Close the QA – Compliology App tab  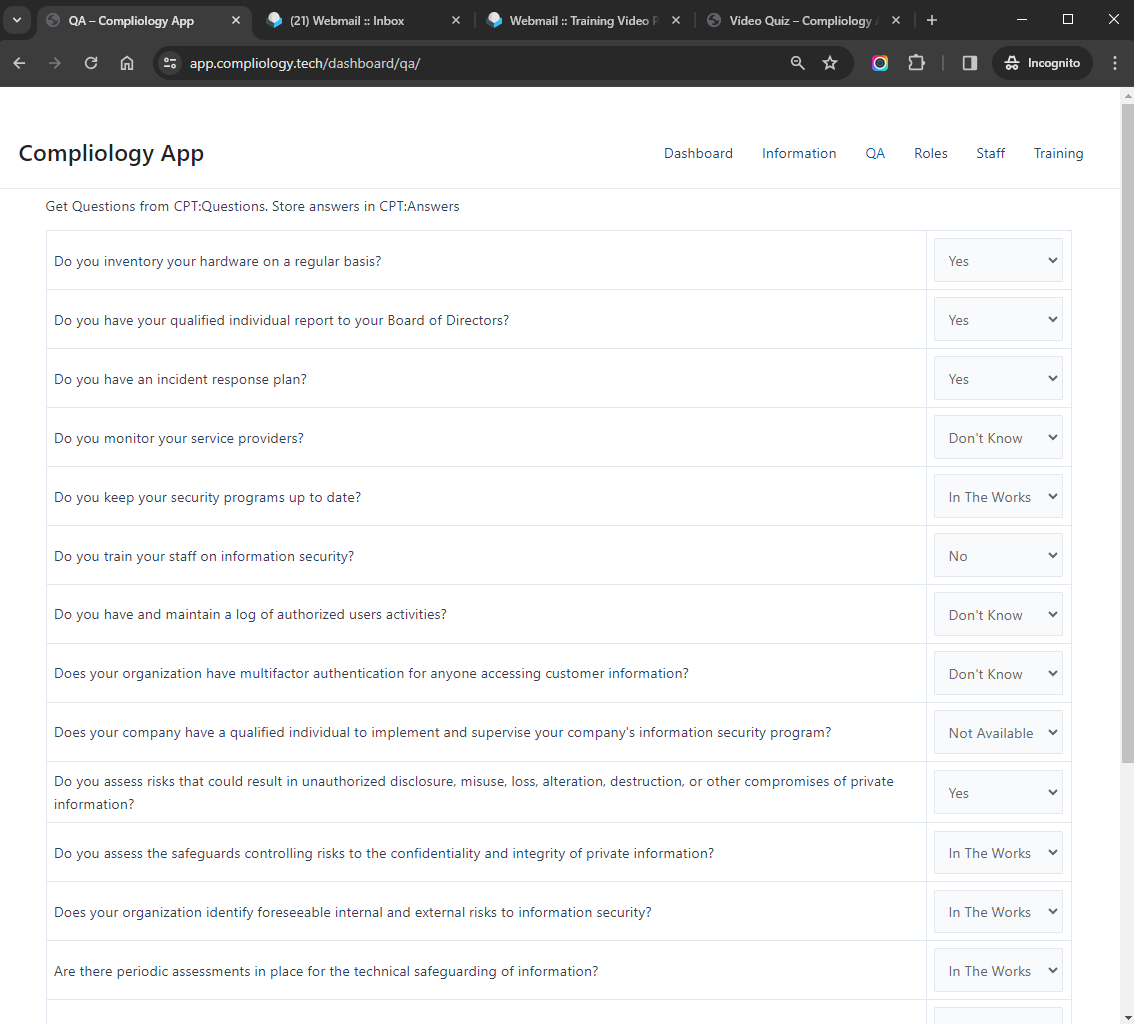point(236,20)
